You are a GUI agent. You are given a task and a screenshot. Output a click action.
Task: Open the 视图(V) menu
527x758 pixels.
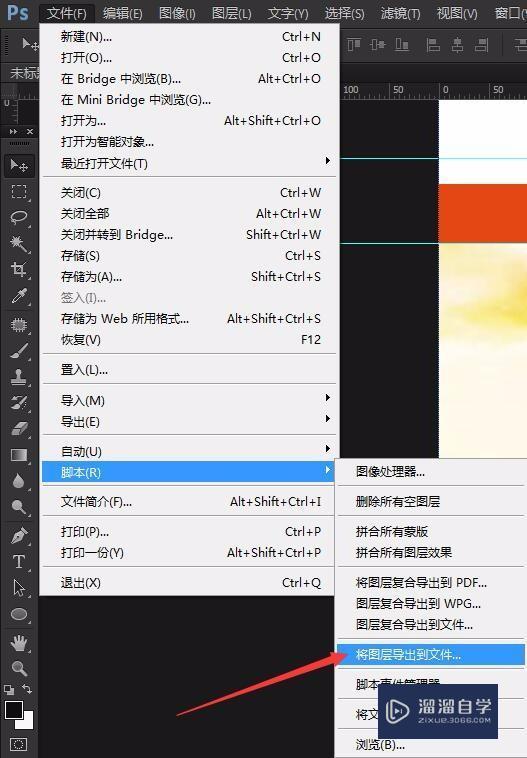pyautogui.click(x=457, y=14)
